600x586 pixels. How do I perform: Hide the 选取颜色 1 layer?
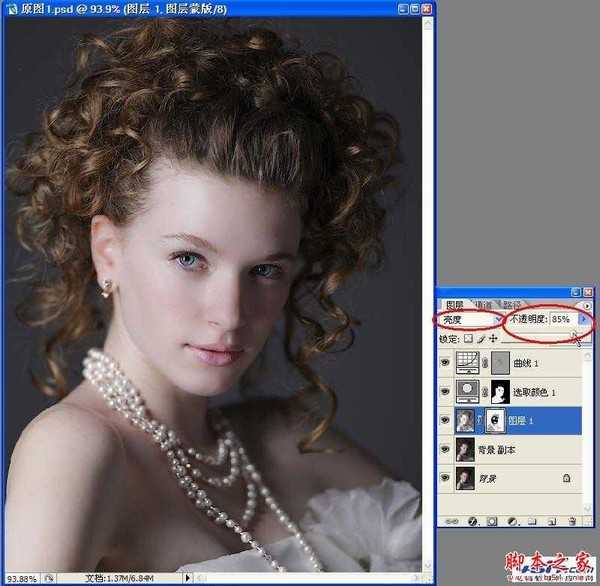(445, 391)
